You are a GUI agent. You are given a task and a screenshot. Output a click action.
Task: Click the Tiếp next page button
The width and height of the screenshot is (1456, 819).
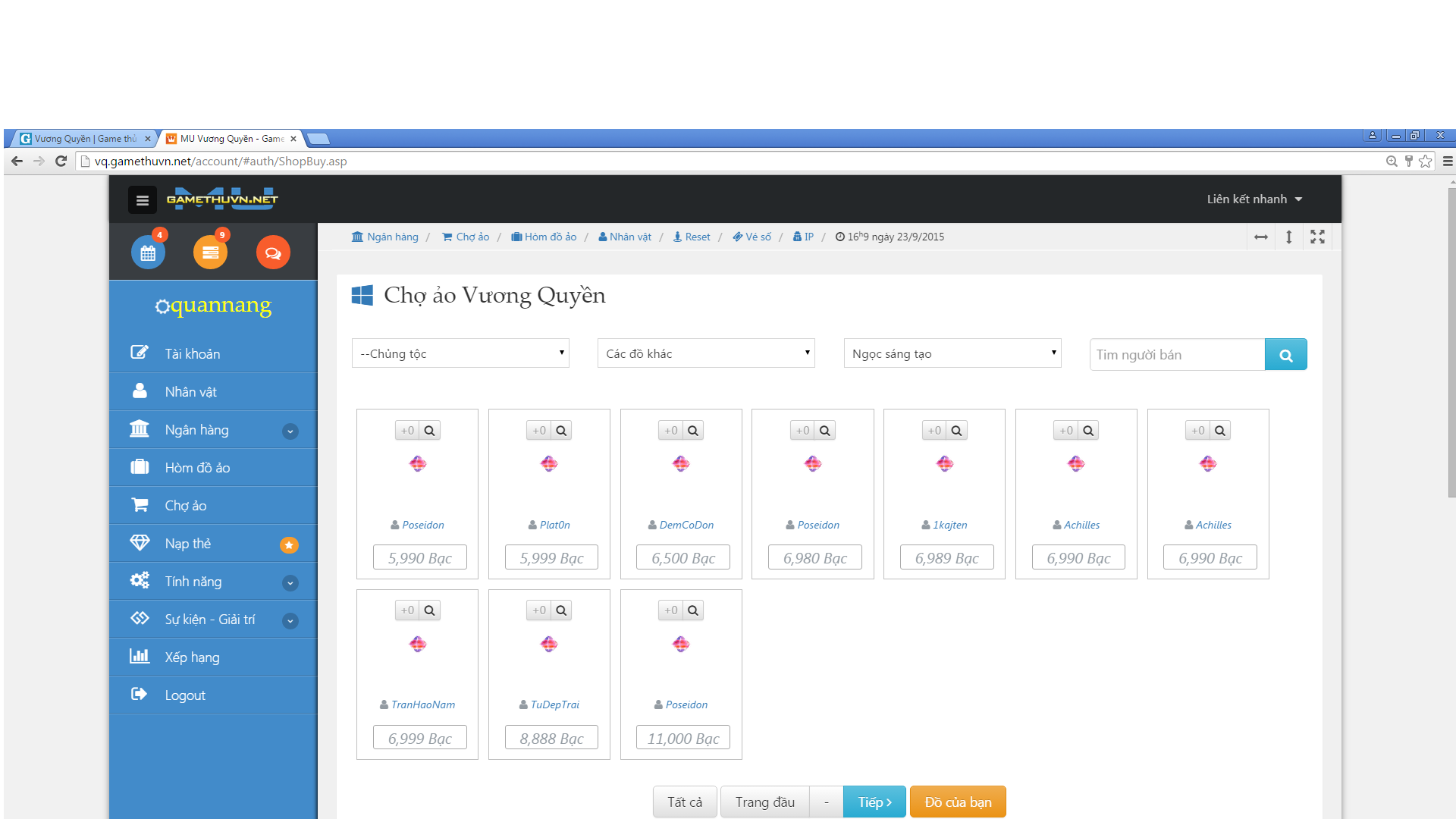(874, 802)
